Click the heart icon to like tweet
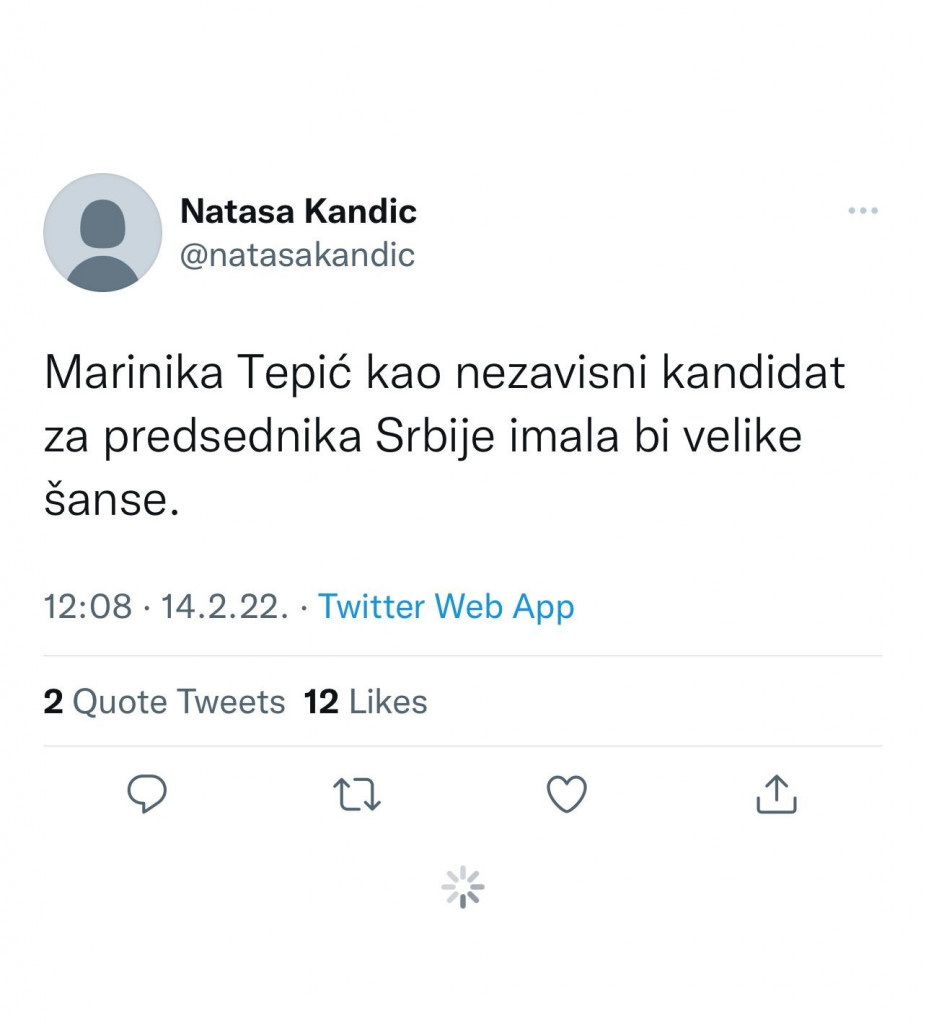 click(565, 793)
